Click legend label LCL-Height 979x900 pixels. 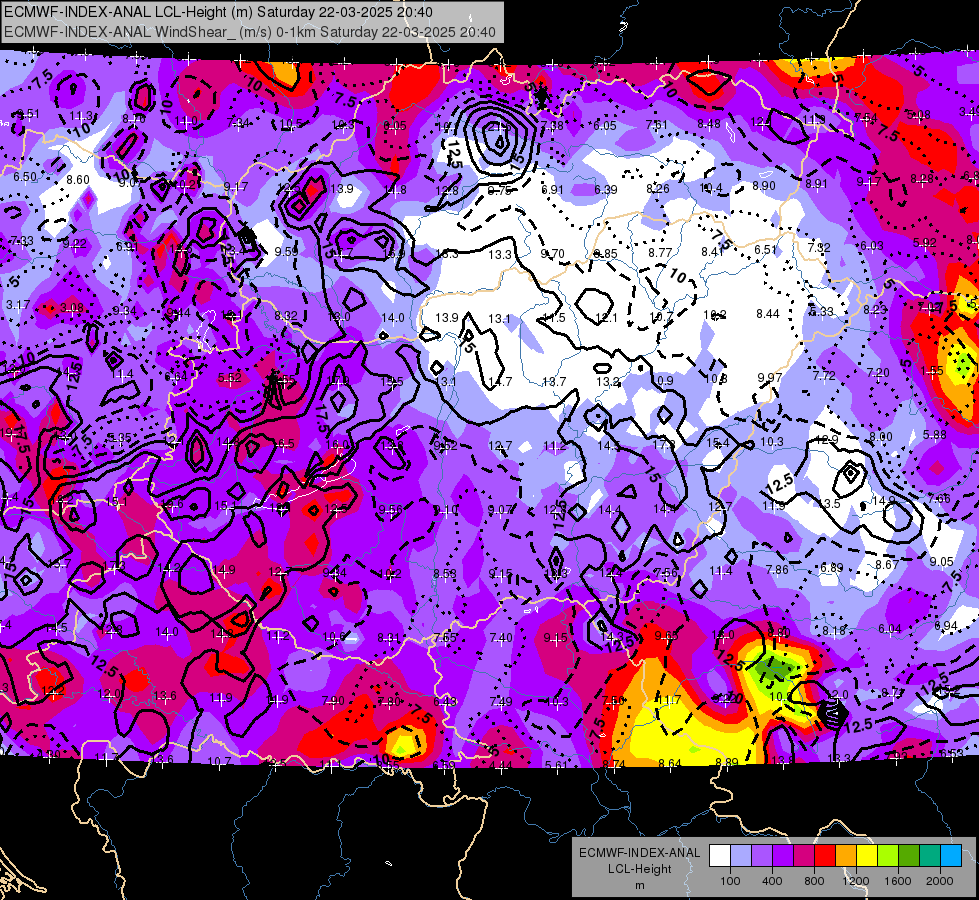tap(639, 869)
